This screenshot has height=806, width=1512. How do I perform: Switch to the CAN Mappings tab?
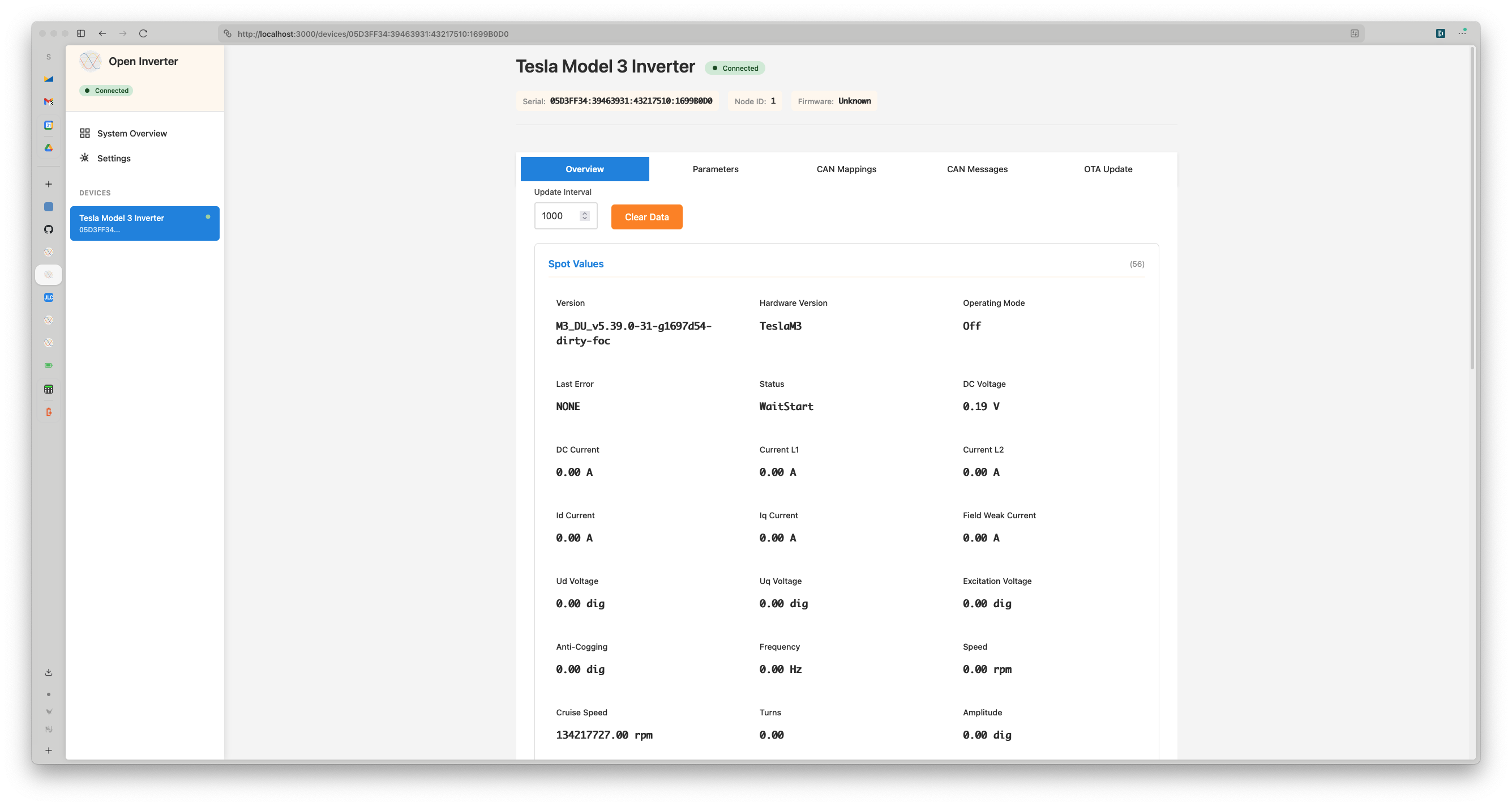pyautogui.click(x=846, y=169)
